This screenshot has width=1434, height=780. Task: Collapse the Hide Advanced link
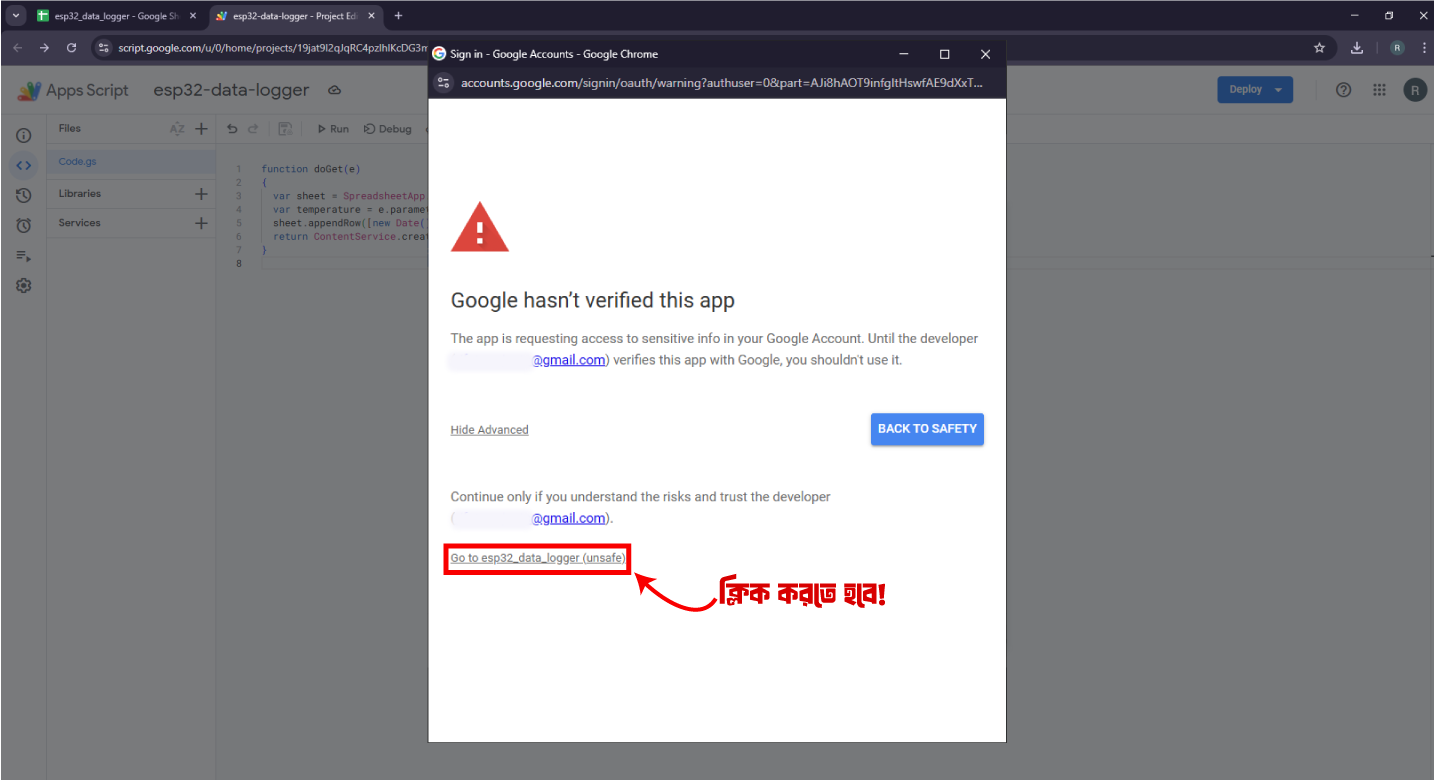489,430
